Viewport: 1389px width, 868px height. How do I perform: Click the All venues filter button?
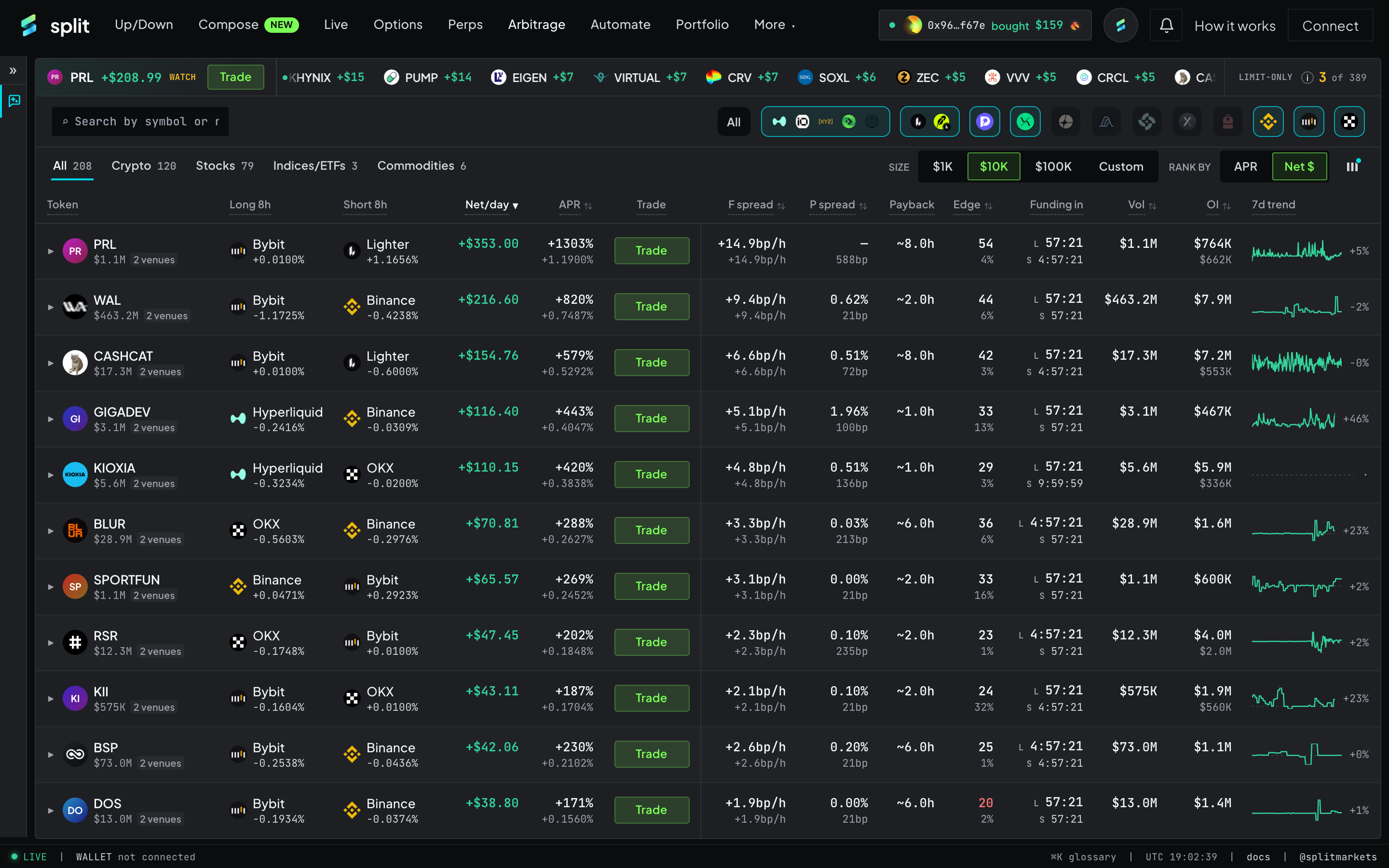(734, 122)
